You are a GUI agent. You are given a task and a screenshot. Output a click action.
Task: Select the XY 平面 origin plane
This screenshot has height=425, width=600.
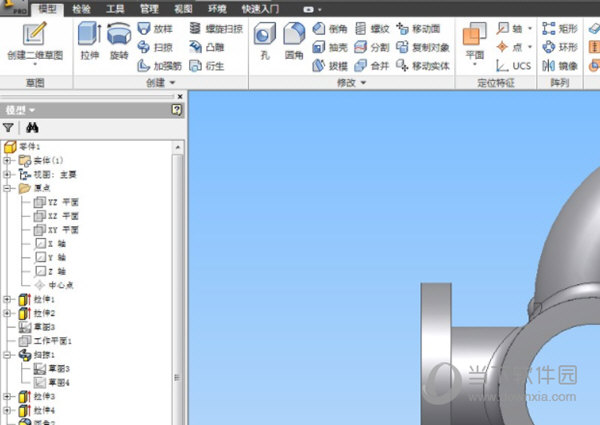tap(56, 230)
